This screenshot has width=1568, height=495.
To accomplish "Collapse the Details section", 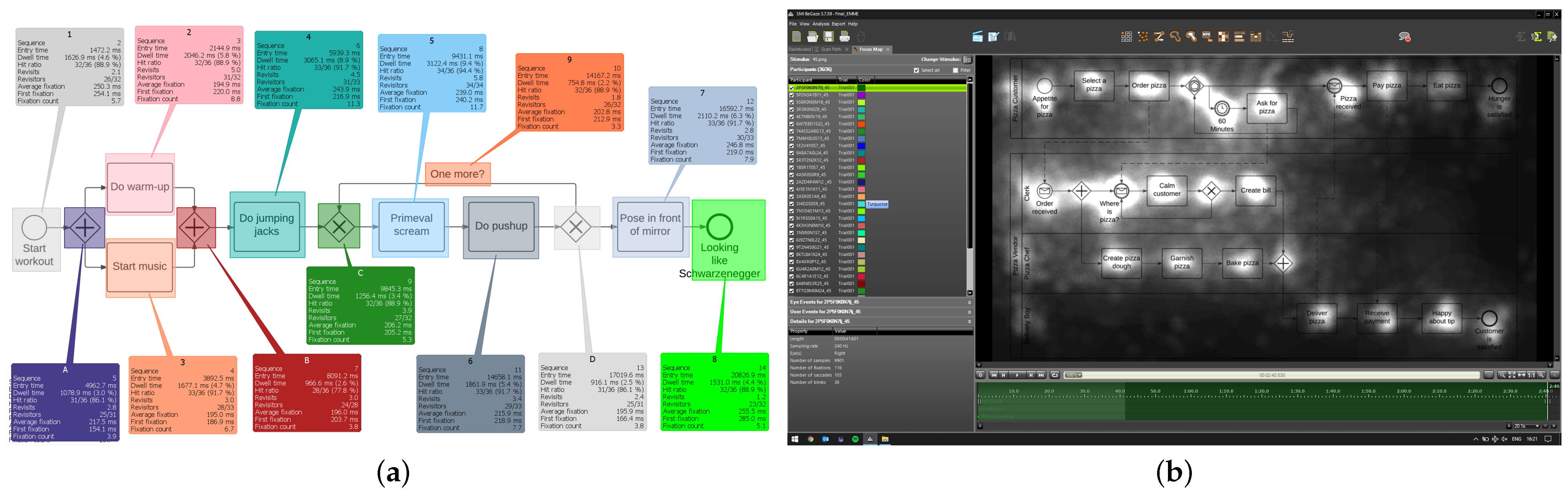I will pyautogui.click(x=969, y=322).
